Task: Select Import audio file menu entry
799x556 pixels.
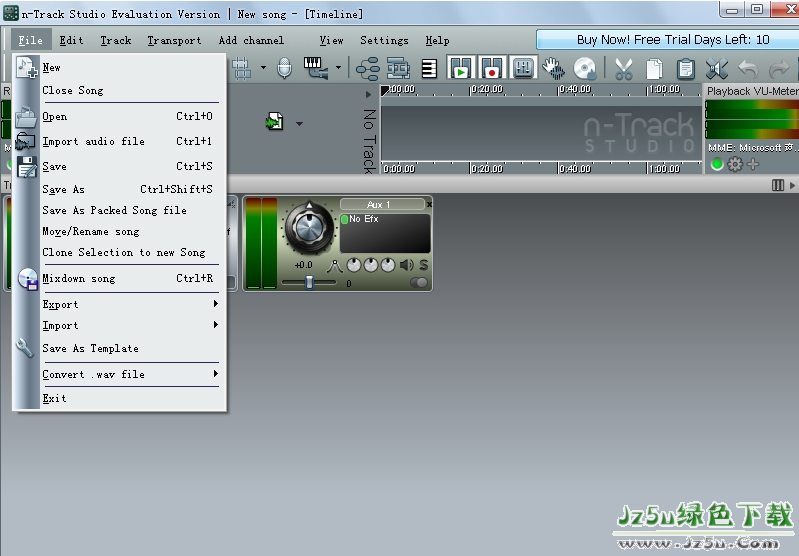Action: (x=119, y=141)
